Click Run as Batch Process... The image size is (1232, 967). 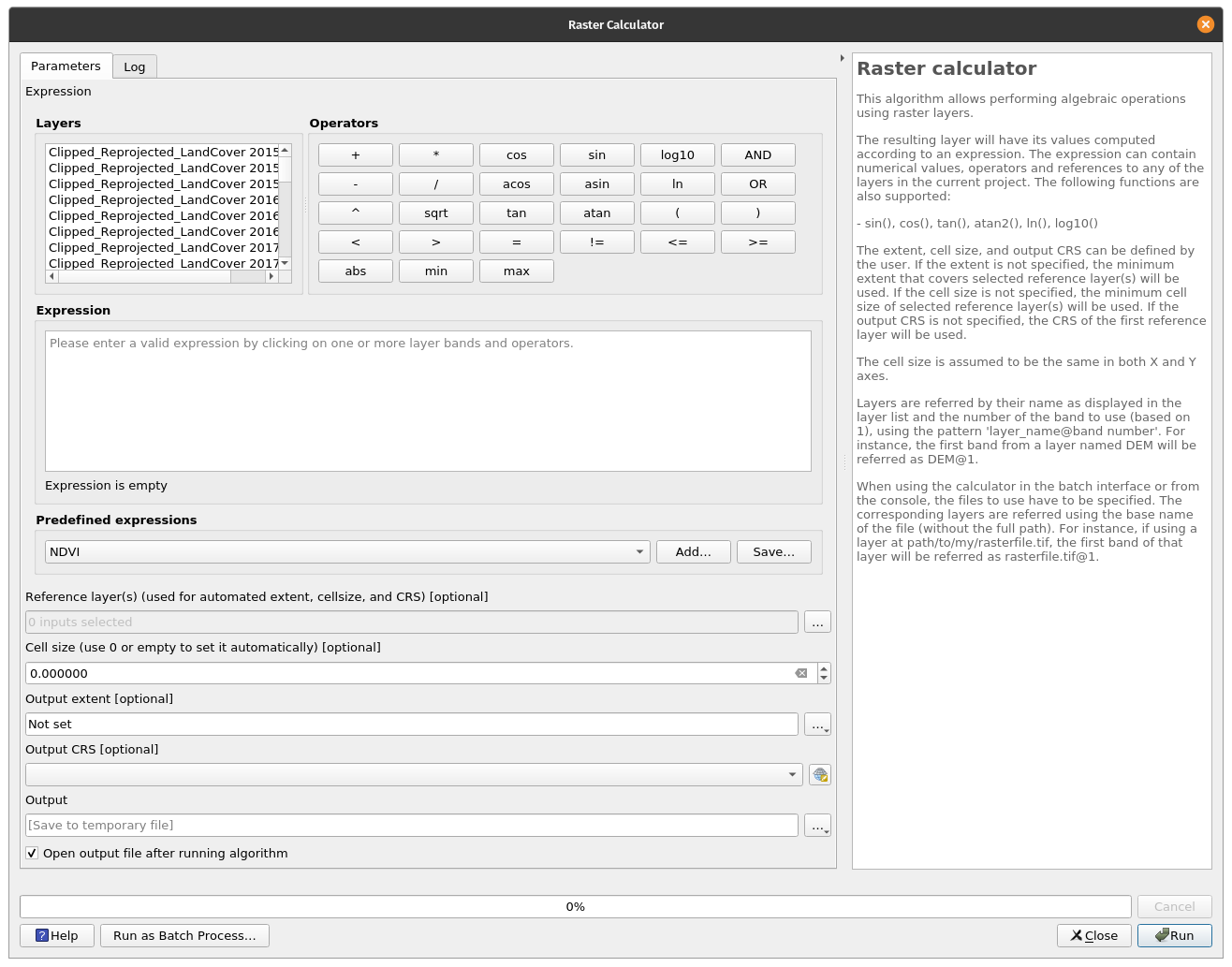click(x=184, y=935)
